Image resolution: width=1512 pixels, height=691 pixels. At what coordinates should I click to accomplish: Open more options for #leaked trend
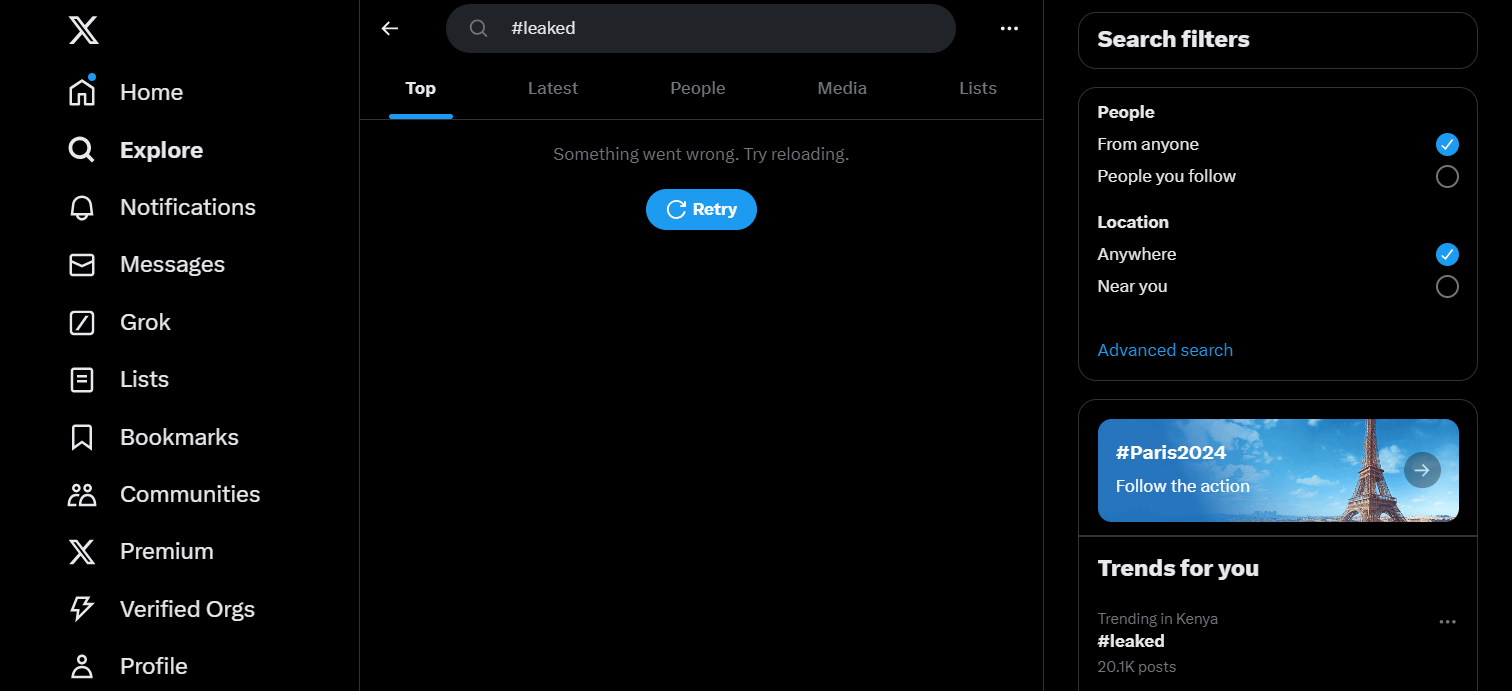1447,621
